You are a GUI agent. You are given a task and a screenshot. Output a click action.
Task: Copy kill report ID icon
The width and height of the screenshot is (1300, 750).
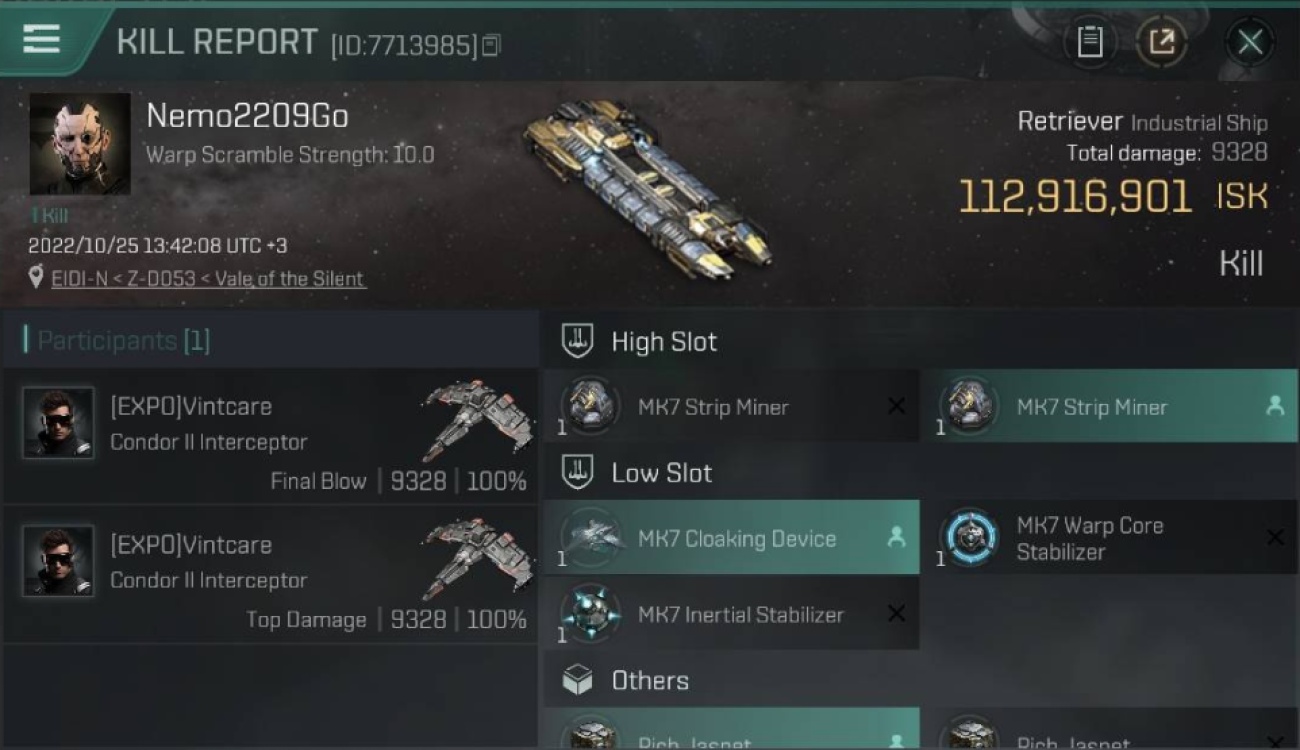point(491,45)
